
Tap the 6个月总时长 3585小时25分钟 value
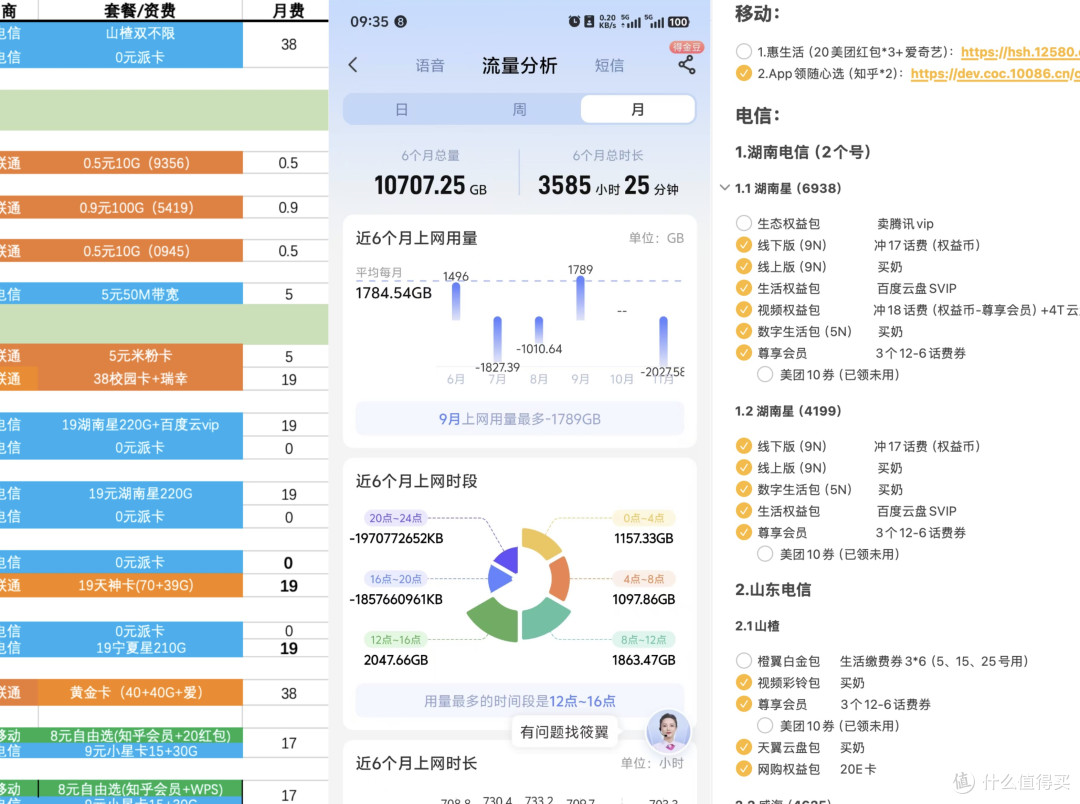608,185
